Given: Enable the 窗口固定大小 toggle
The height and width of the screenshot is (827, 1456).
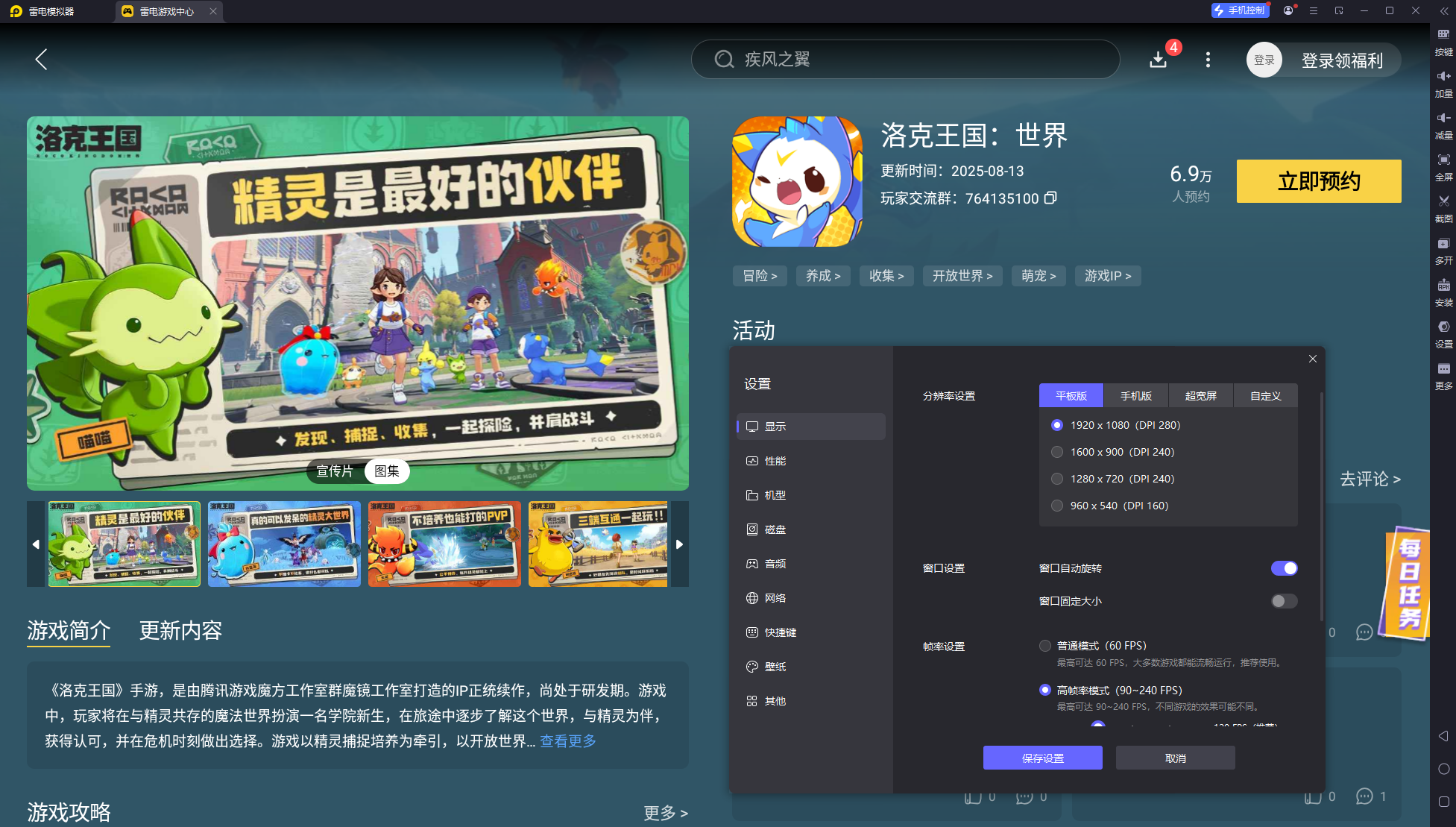Looking at the screenshot, I should point(1283,600).
